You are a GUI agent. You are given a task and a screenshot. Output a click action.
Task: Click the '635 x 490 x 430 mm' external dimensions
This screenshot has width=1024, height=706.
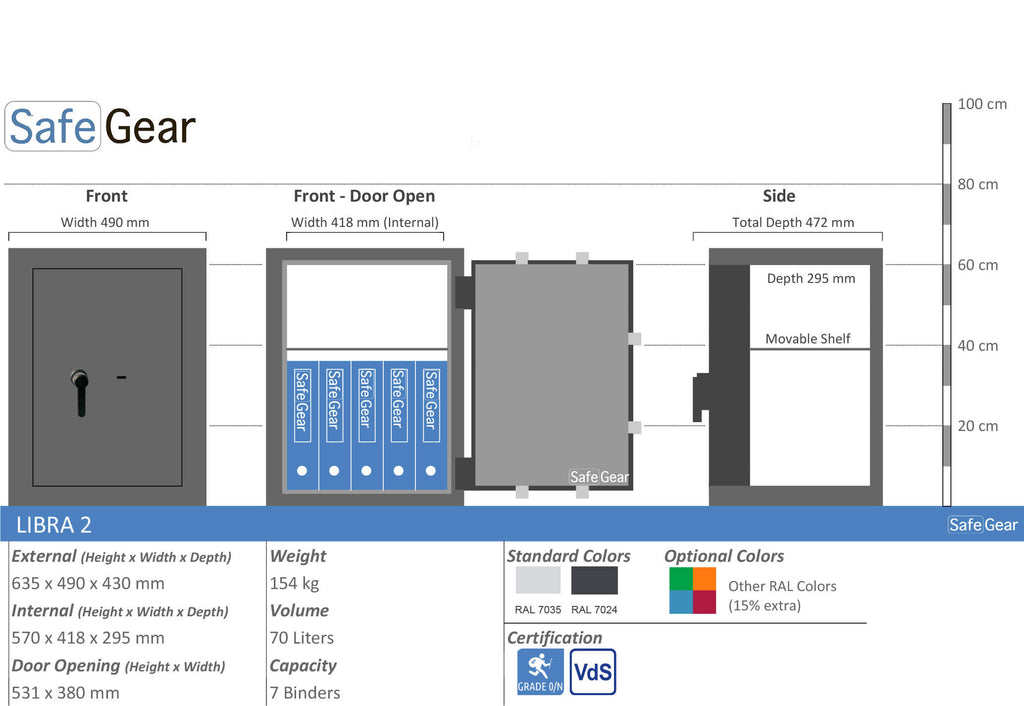[x=88, y=583]
